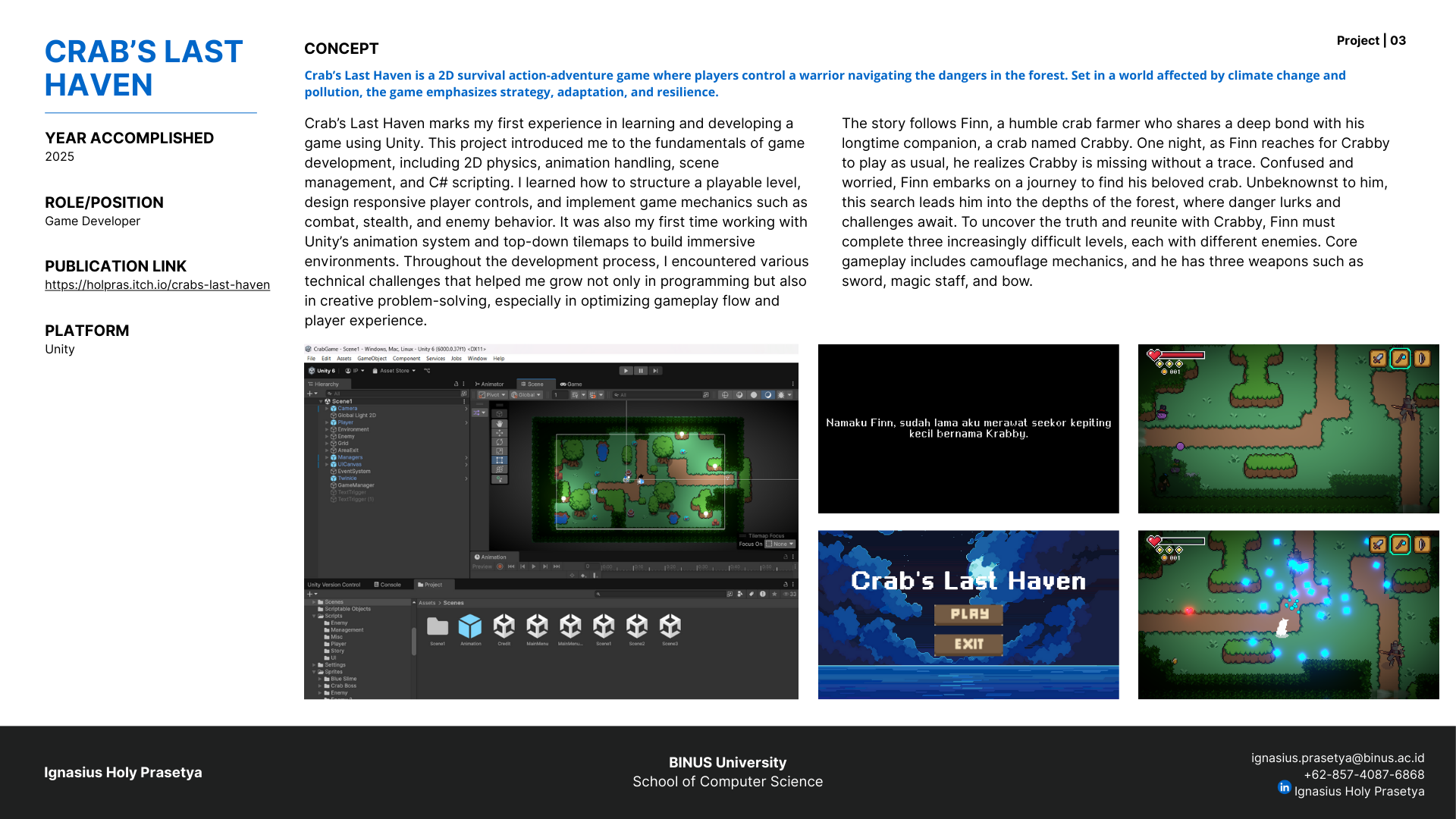Click the Rotate tool in Scene view
Viewport: 1456px width, 819px height.
coord(499,442)
